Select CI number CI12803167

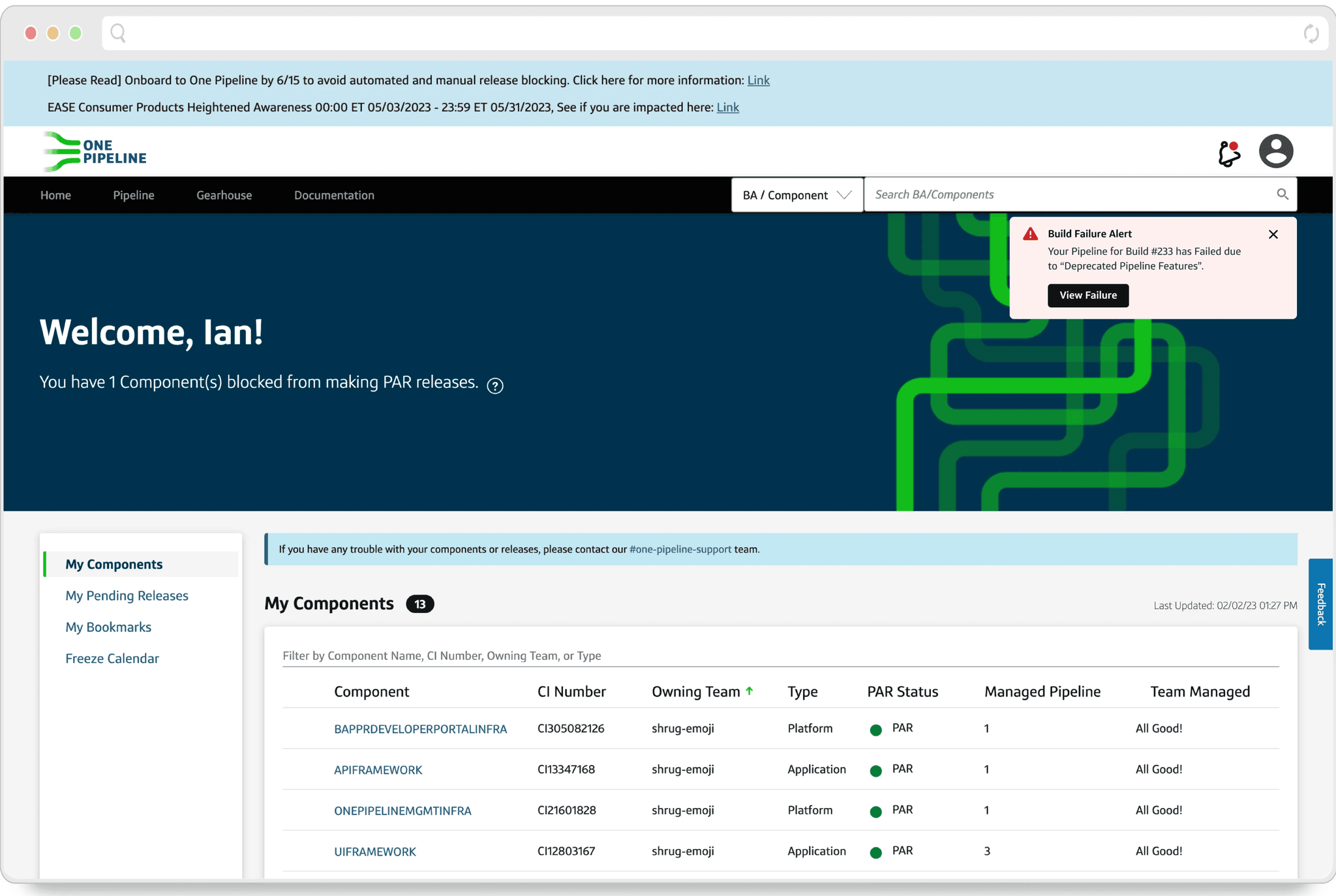566,850
